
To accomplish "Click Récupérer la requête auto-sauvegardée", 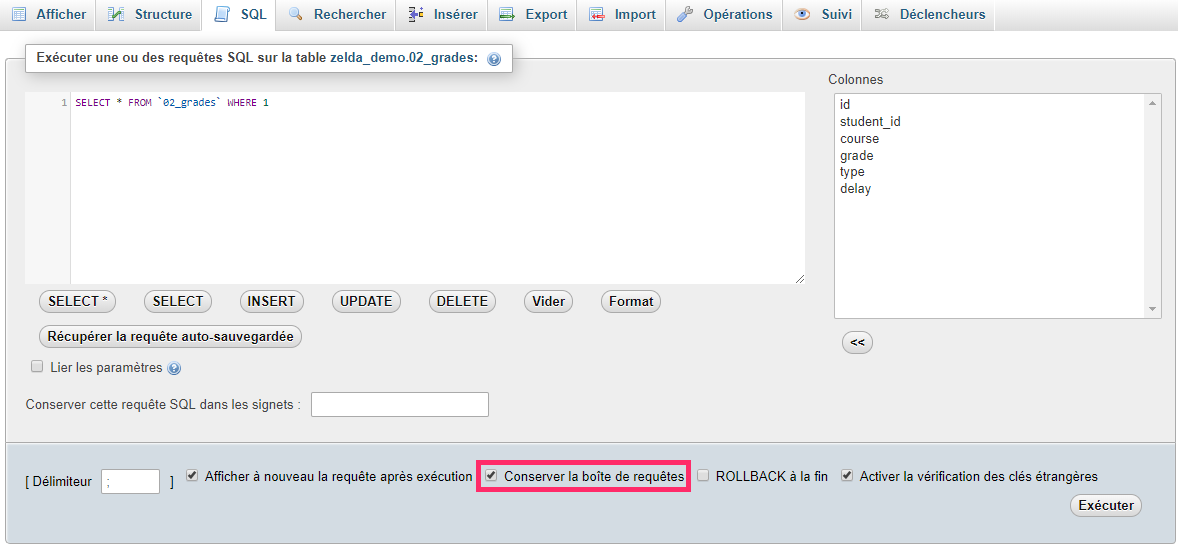I will [171, 337].
